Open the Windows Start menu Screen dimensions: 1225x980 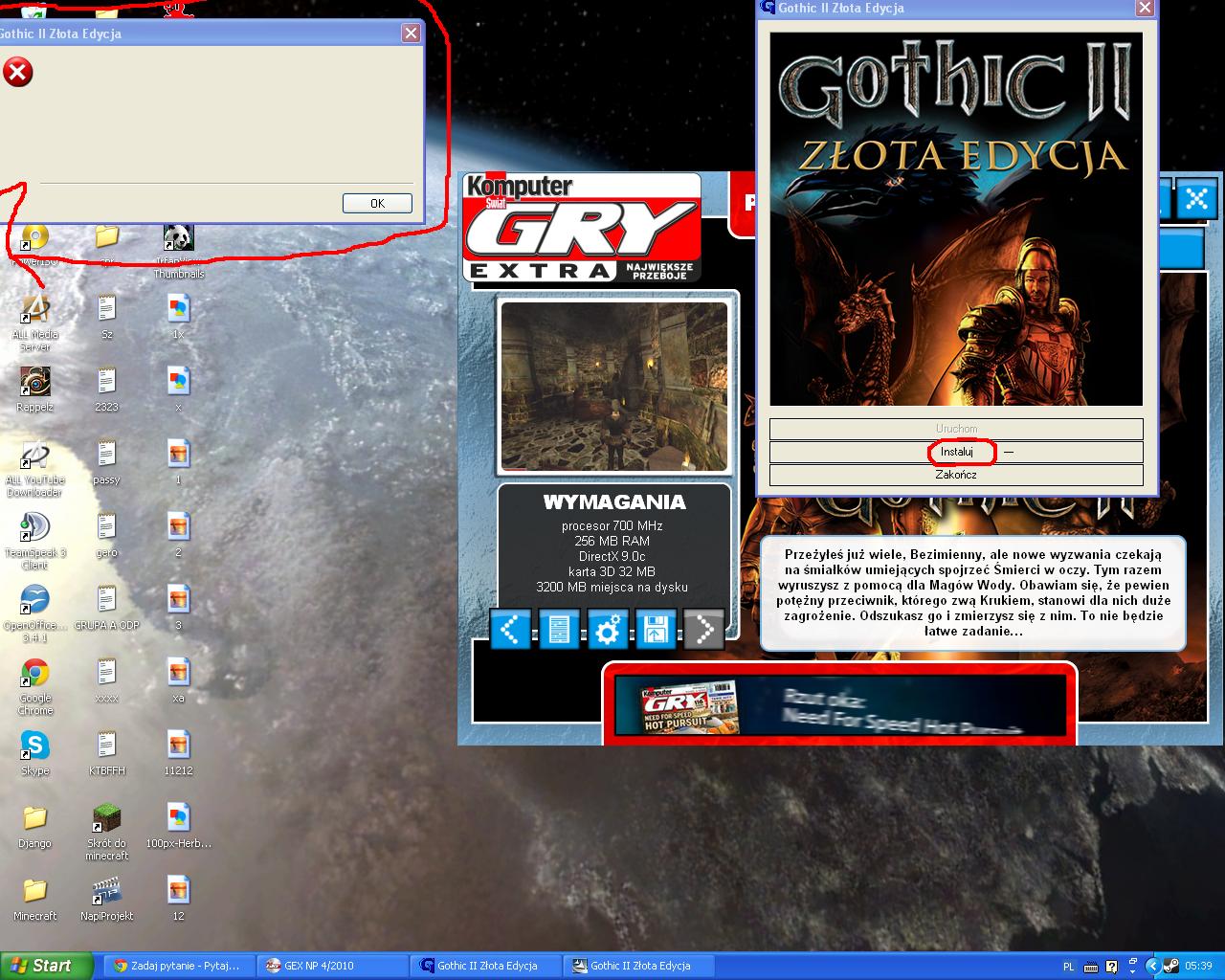[47, 966]
